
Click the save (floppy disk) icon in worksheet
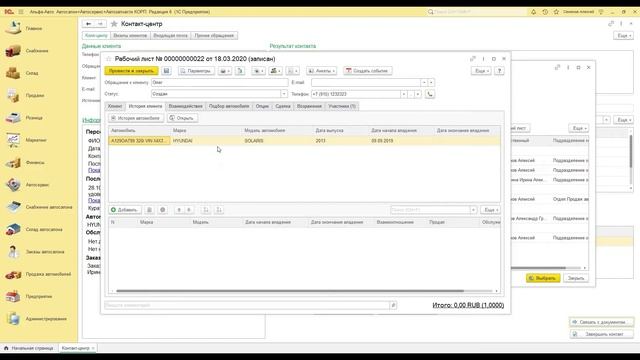click(166, 71)
